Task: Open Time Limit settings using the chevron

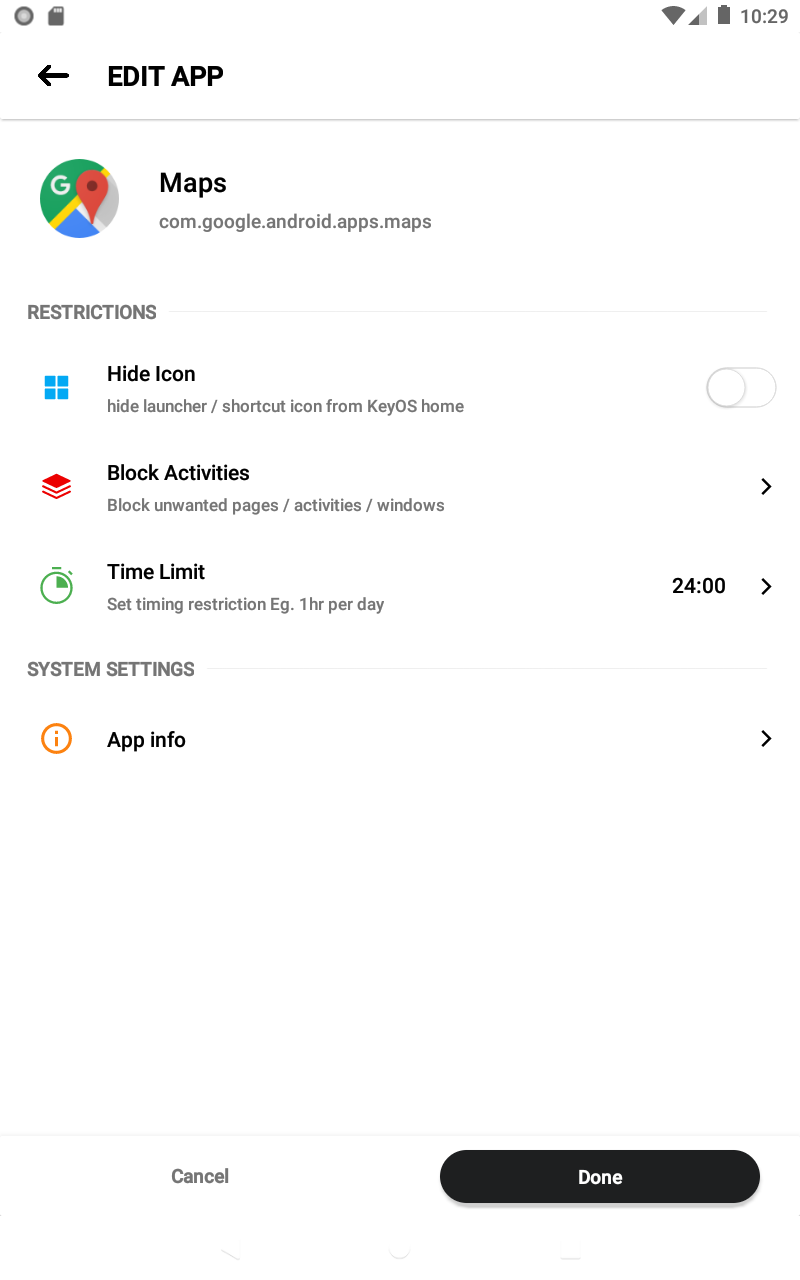Action: pyautogui.click(x=766, y=586)
